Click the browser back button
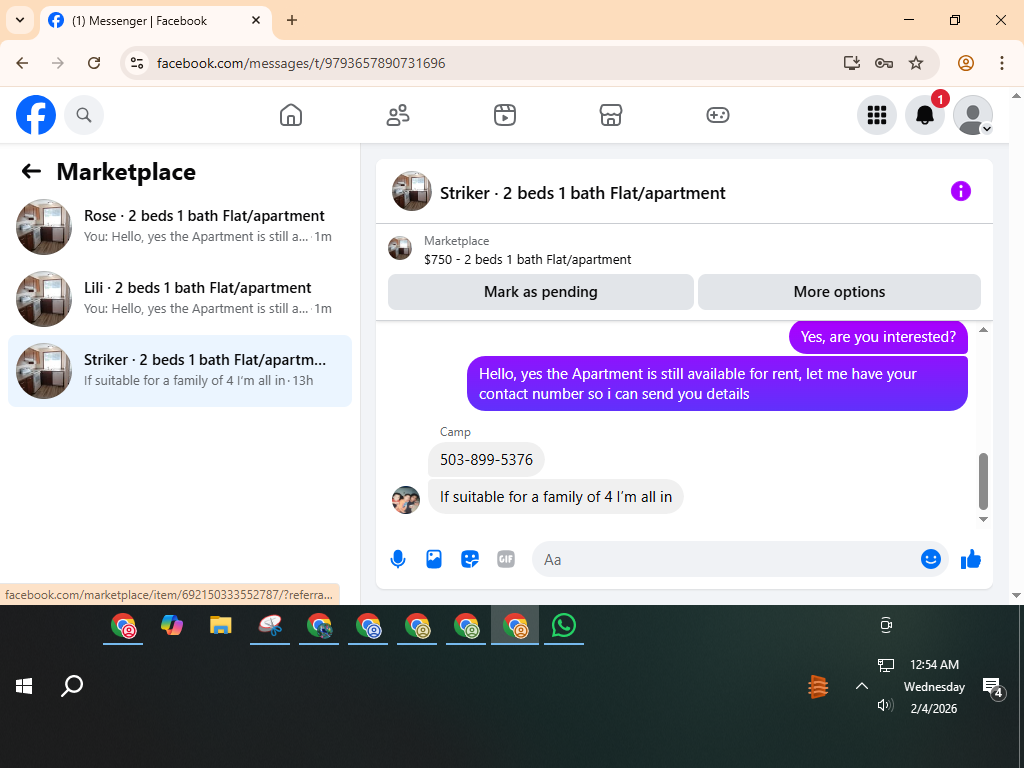Viewport: 1024px width, 768px height. 22,63
